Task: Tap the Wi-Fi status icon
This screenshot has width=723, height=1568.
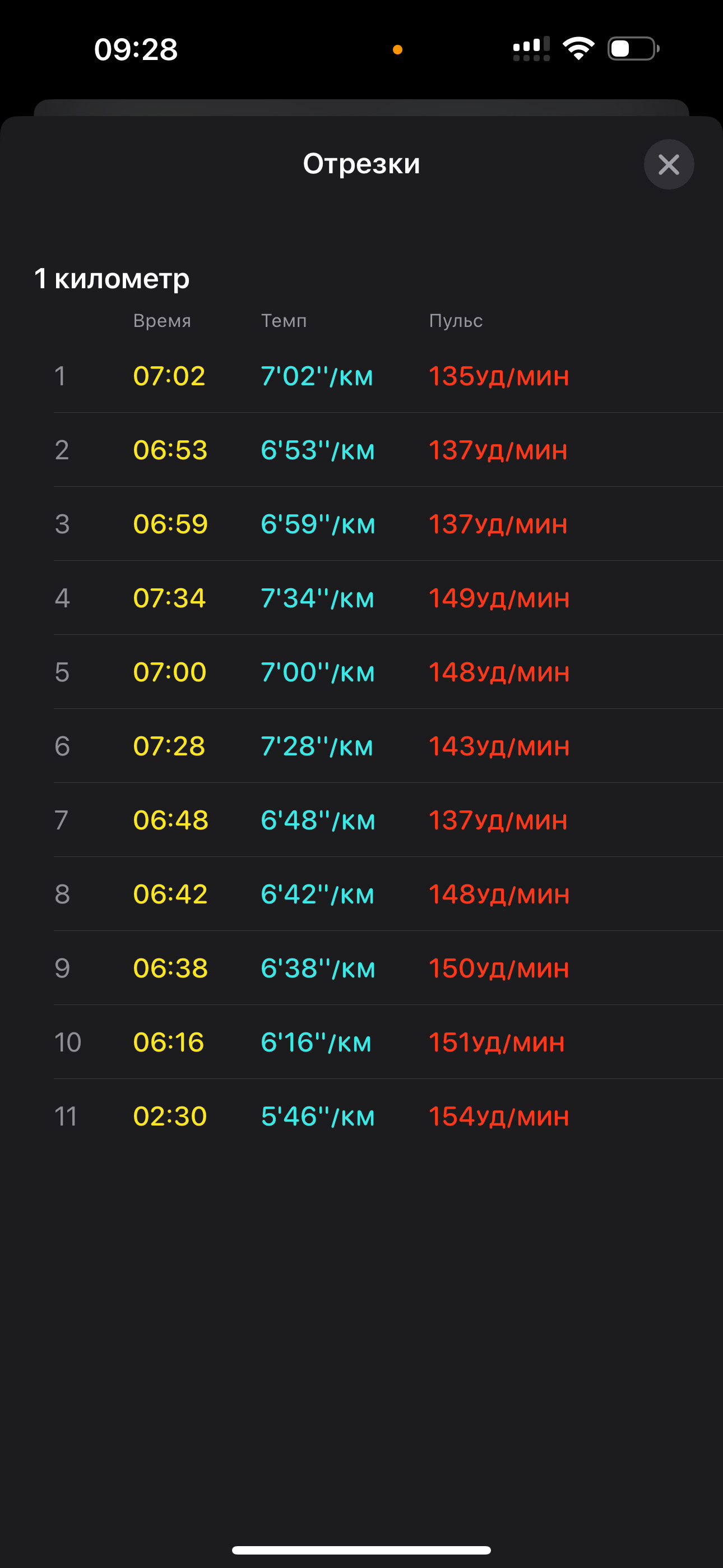Action: (x=578, y=48)
